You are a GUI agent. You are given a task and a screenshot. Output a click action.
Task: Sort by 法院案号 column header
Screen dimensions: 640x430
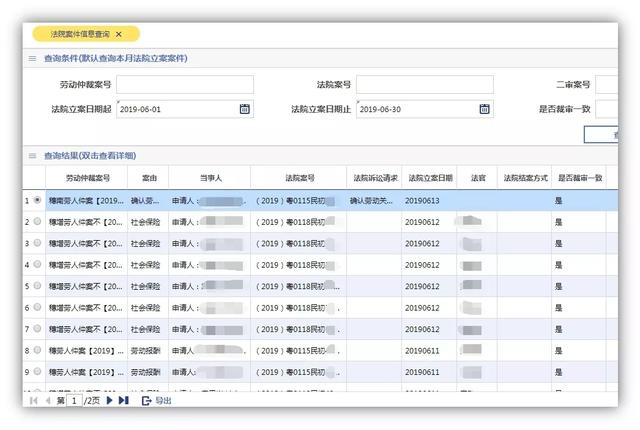300,178
